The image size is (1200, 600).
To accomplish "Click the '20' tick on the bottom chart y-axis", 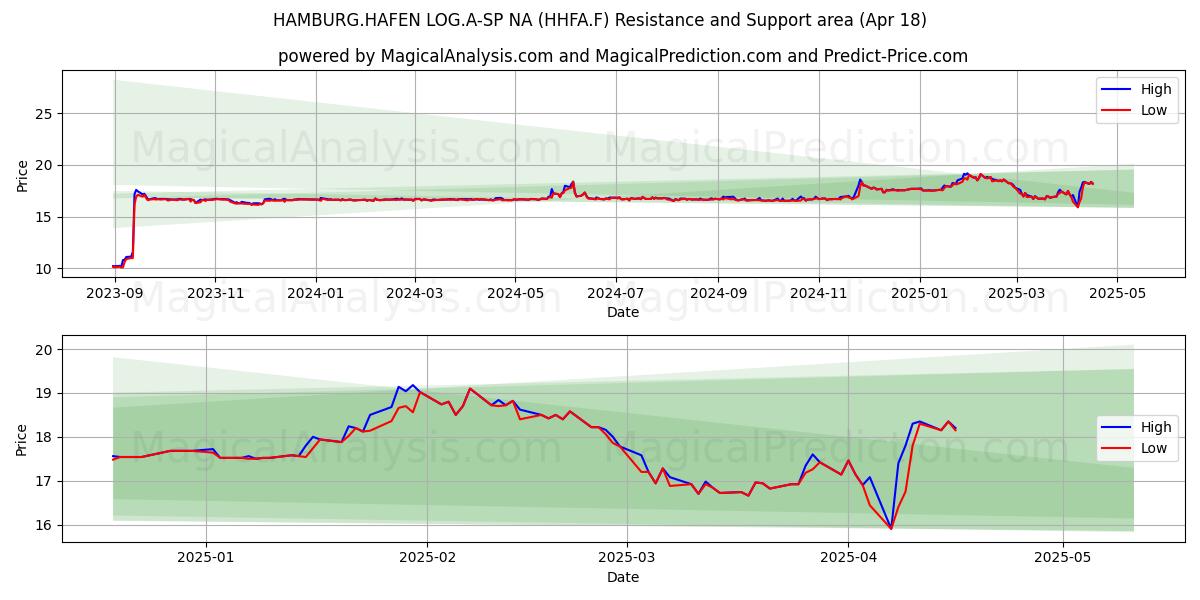I will [x=45, y=349].
